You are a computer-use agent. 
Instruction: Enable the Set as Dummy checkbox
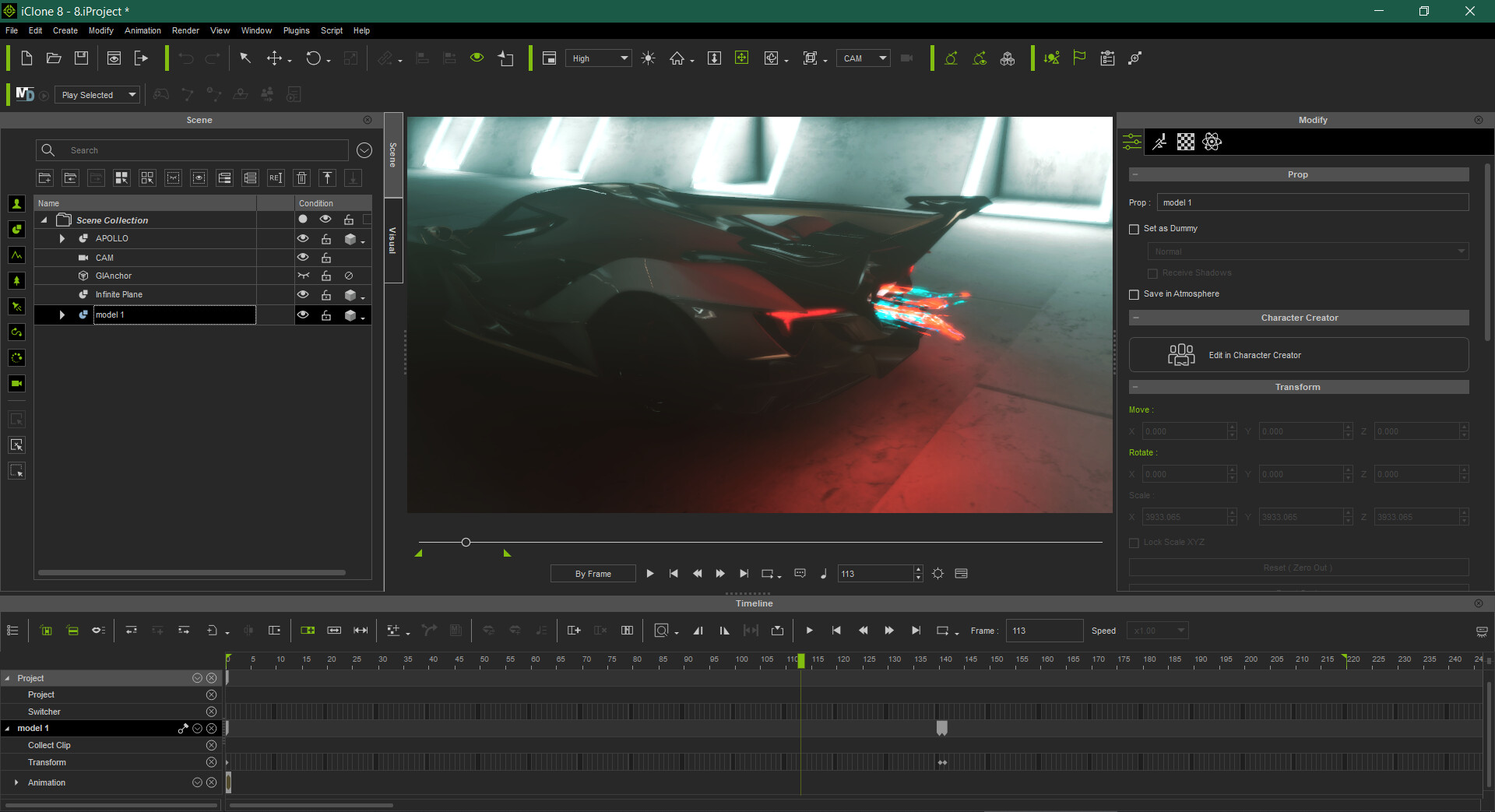click(1134, 229)
